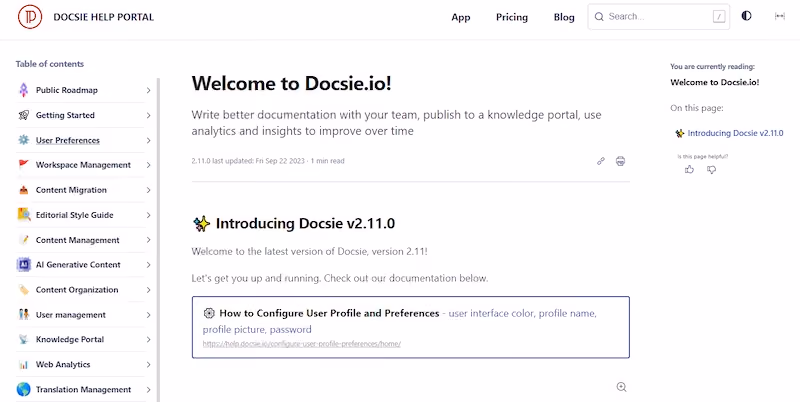This screenshot has width=800, height=402.
Task: Expand the Content Organization chevron
Action: [x=148, y=290]
